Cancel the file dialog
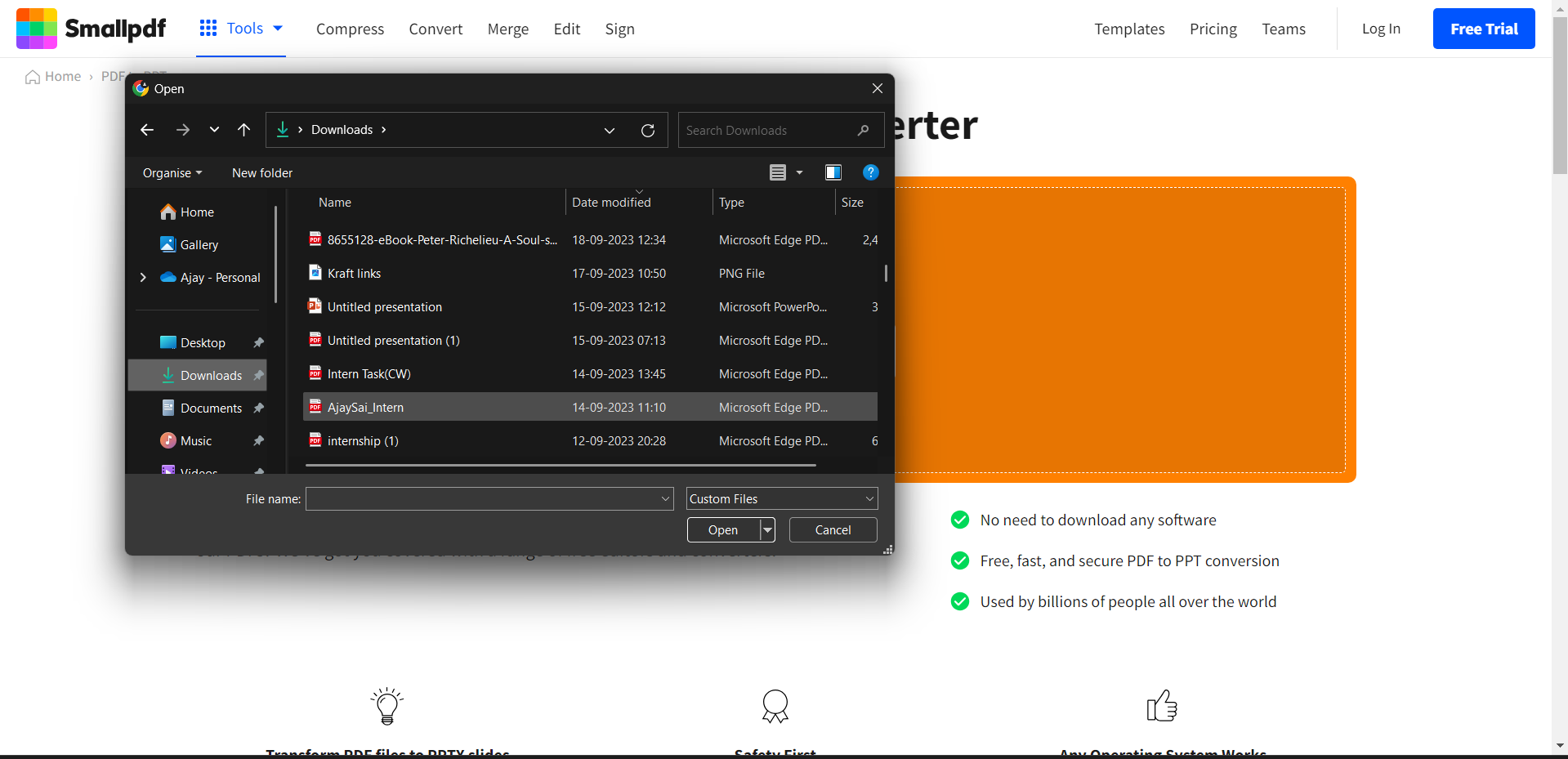Image resolution: width=1568 pixels, height=759 pixels. 833,530
